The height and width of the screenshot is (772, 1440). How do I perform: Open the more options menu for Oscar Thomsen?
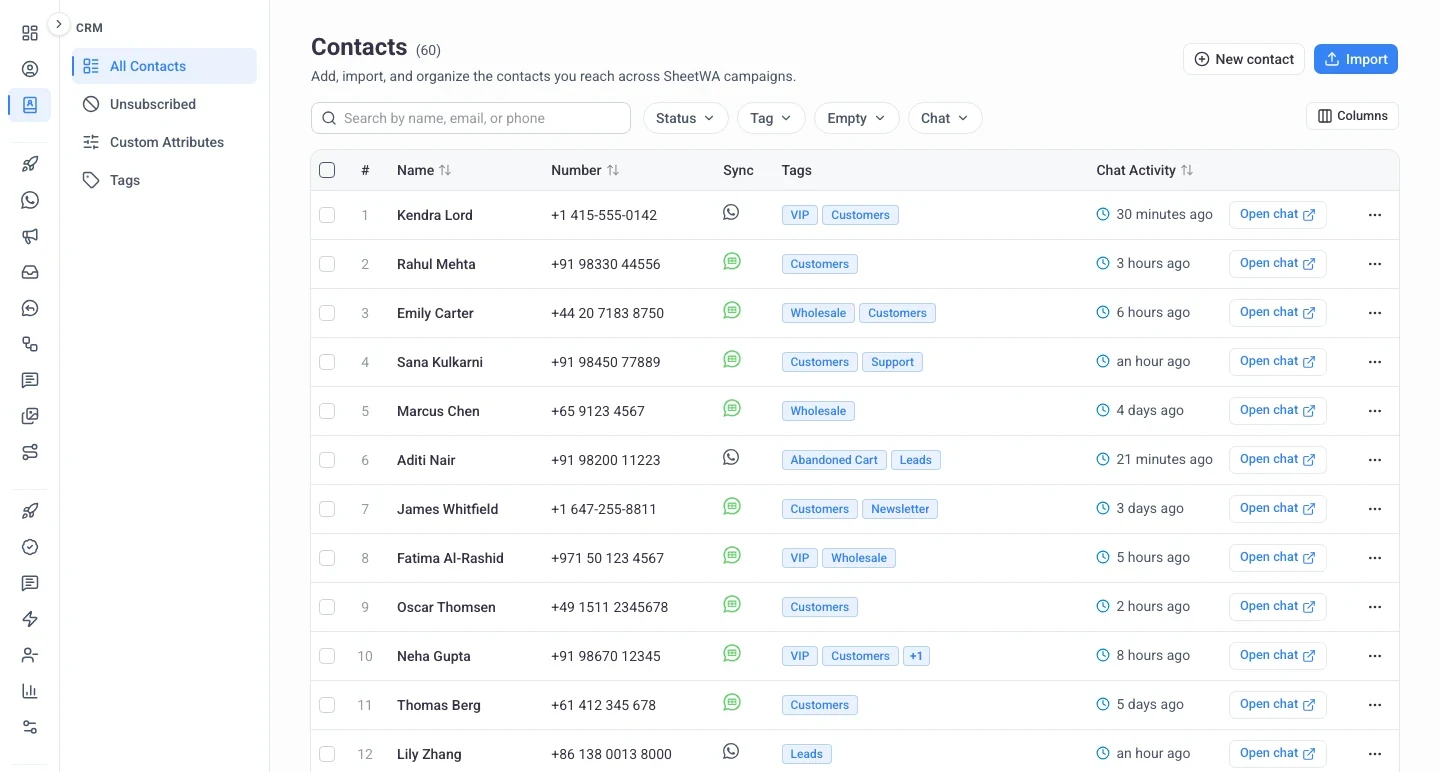tap(1375, 607)
